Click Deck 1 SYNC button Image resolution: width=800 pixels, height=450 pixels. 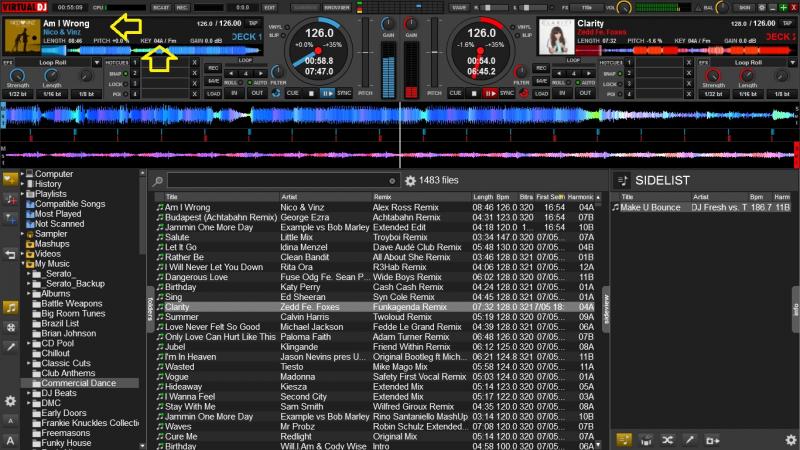pos(344,93)
